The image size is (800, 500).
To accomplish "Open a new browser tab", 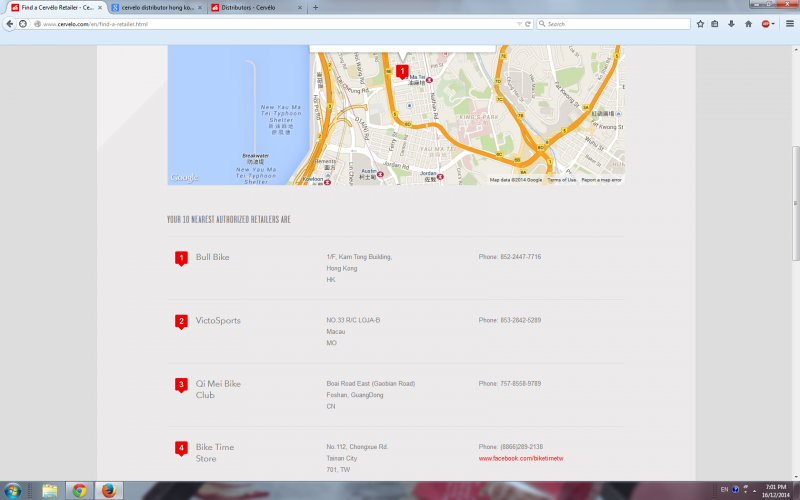I will click(316, 7).
